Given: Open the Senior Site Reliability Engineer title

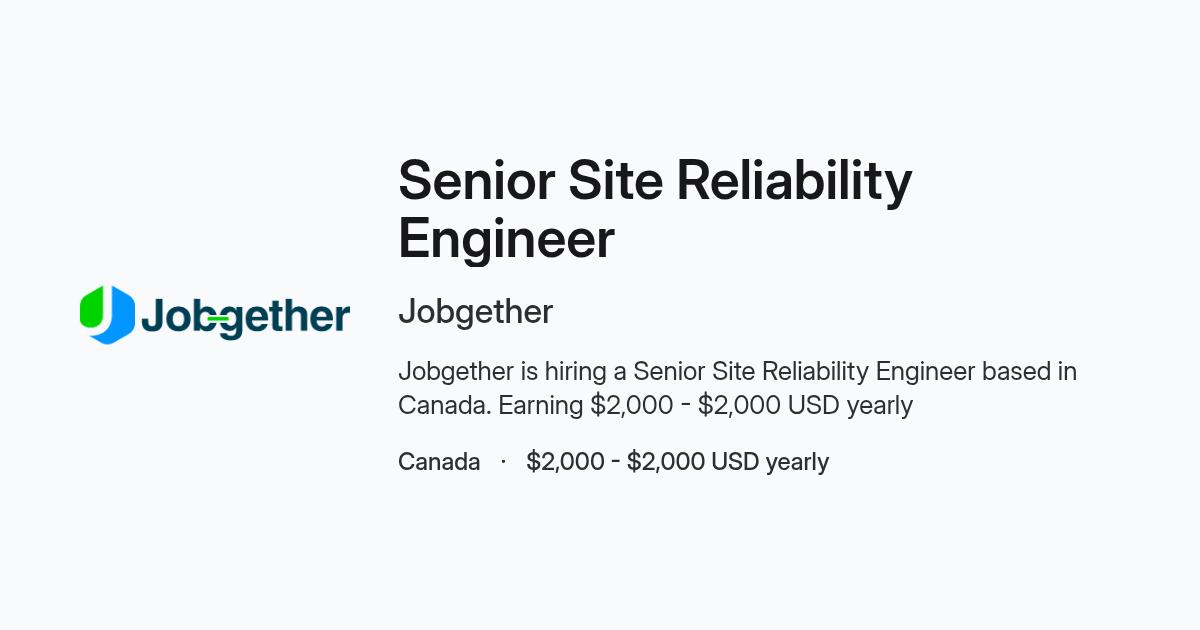Looking at the screenshot, I should click(655, 210).
